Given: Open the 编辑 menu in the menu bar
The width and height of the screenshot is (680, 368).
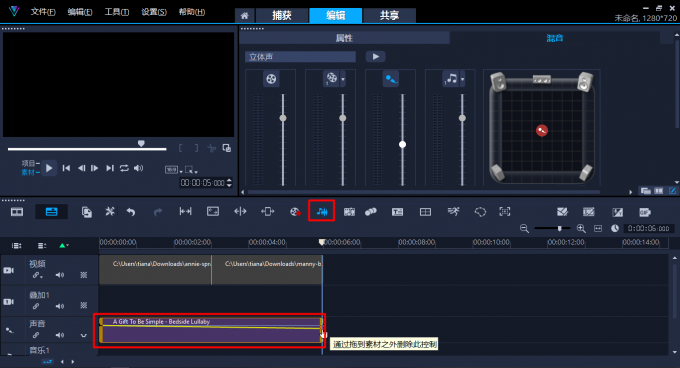Looking at the screenshot, I should [80, 12].
